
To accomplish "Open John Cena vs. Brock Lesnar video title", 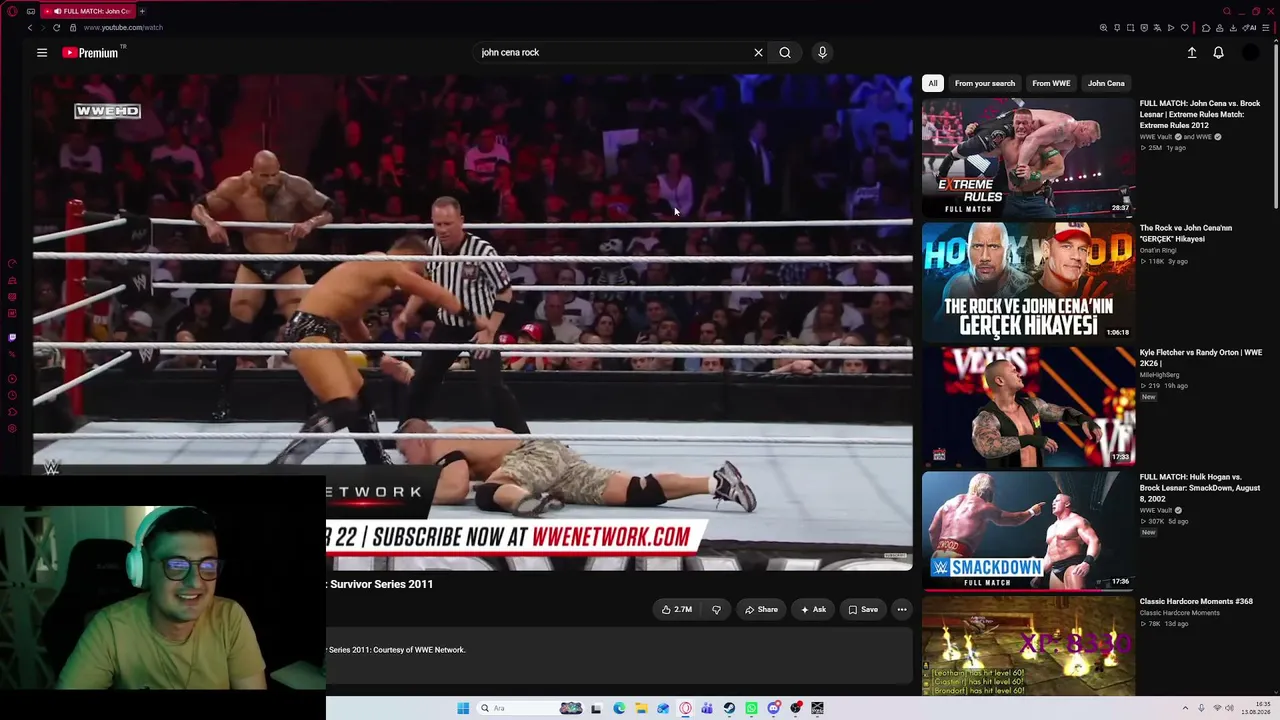I will [1200, 114].
